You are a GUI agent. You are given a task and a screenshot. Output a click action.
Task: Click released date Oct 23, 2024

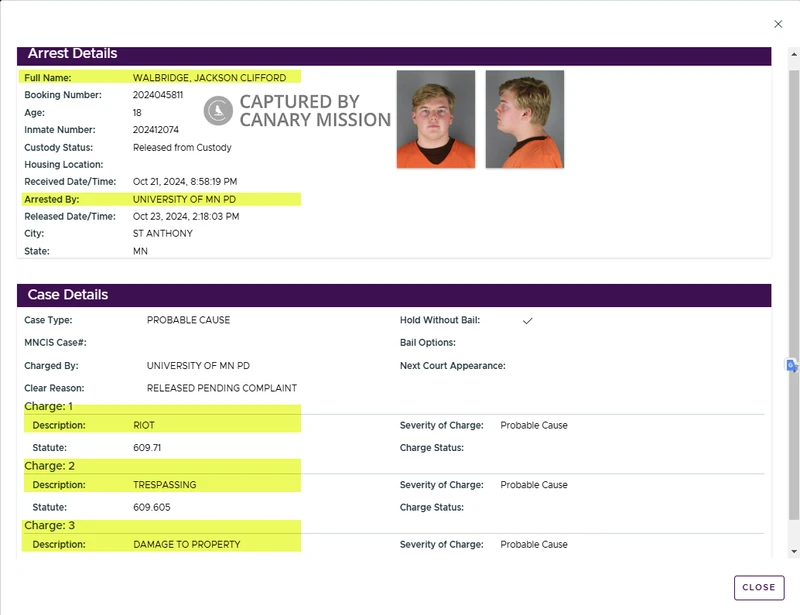(186, 216)
